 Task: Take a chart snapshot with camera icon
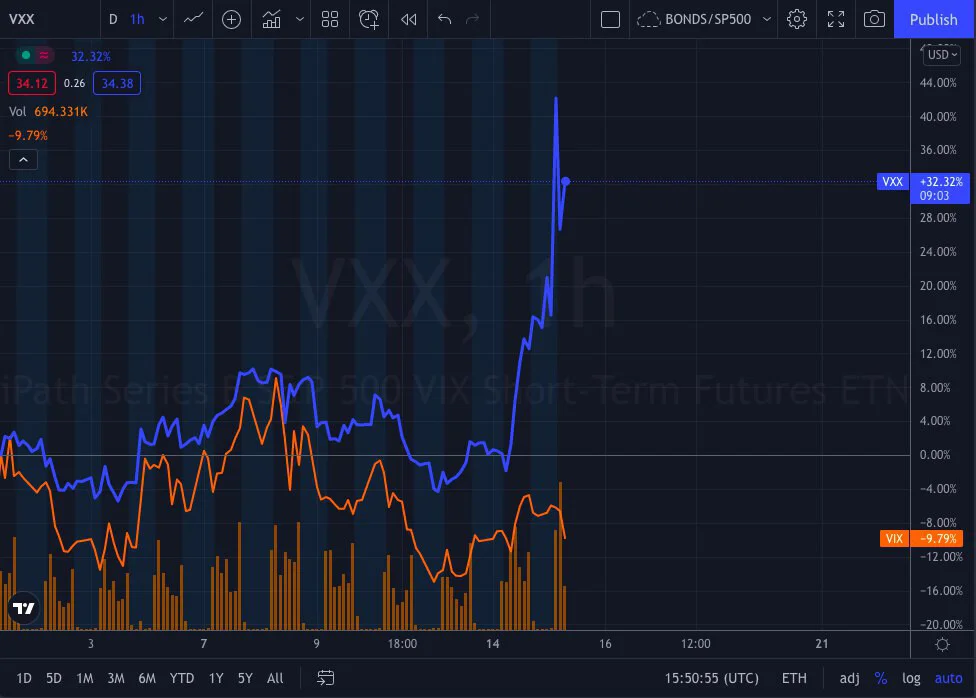pyautogui.click(x=874, y=19)
